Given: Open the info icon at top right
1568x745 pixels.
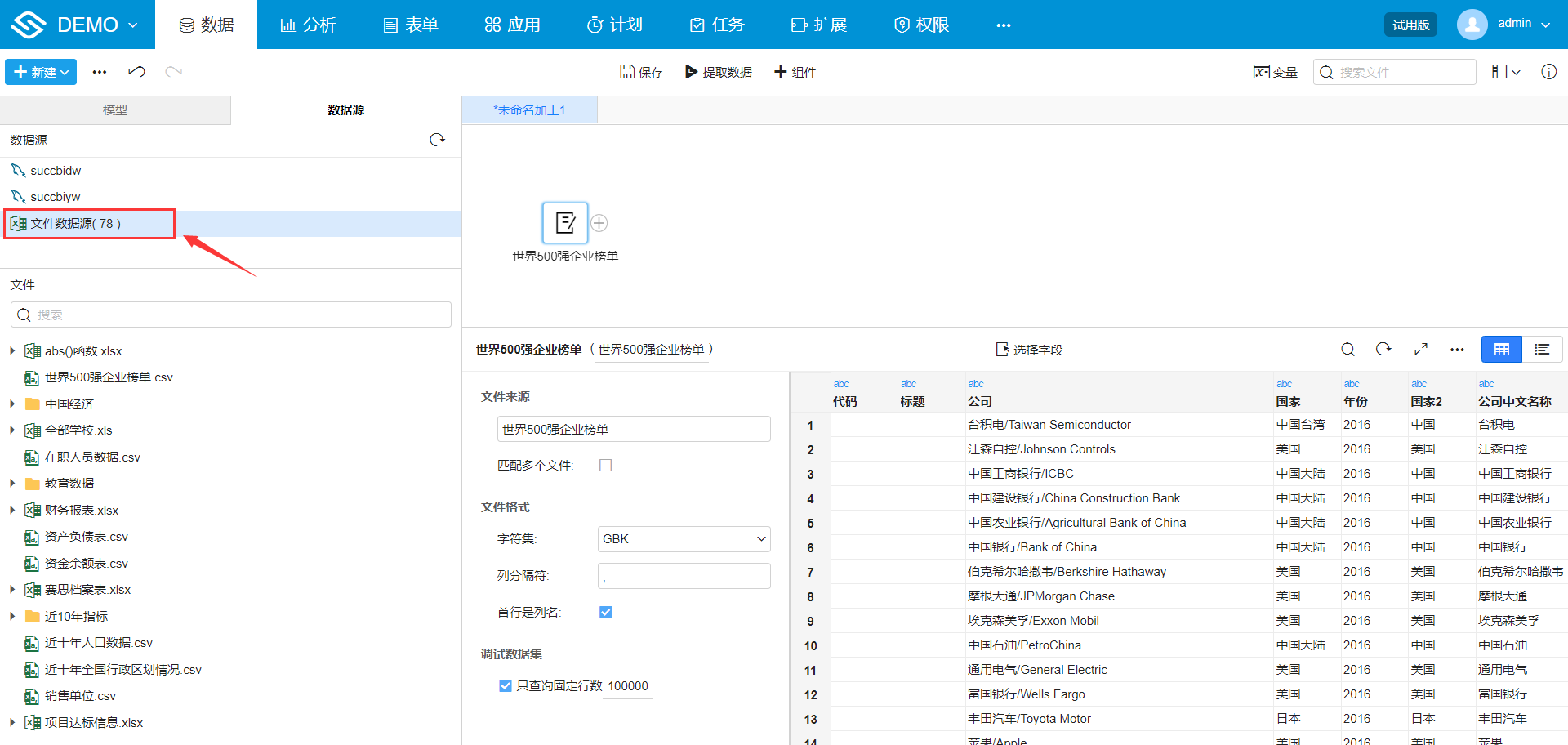Looking at the screenshot, I should point(1548,72).
